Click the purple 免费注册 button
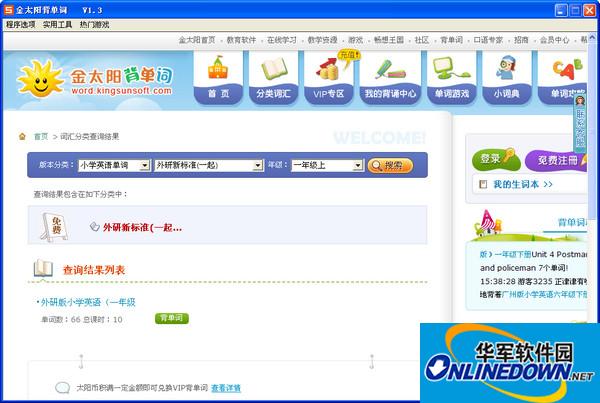The width and height of the screenshot is (600, 403). click(556, 160)
